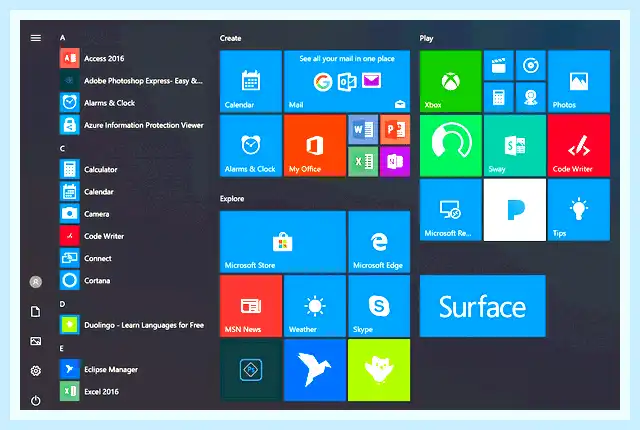Open Adobe Photoshop Express list entry
Screen dimensions: 640x430
(x=133, y=81)
